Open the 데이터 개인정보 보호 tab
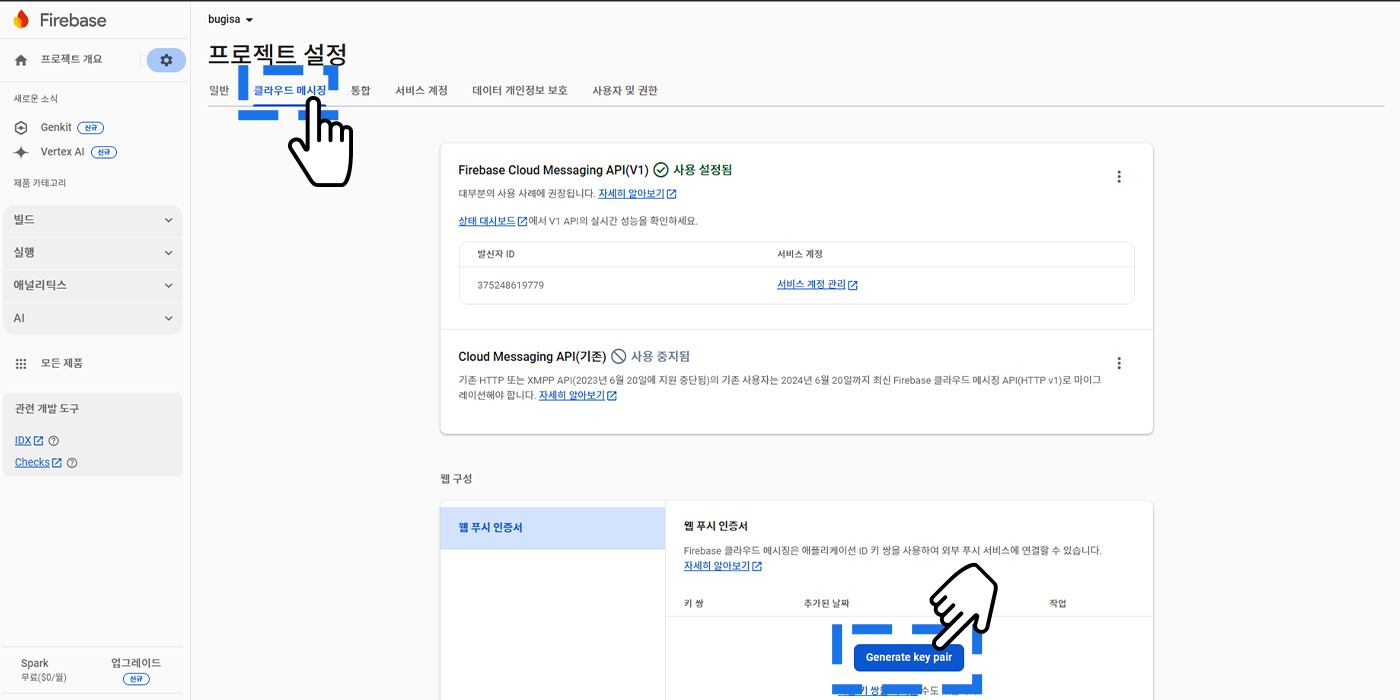 tap(520, 90)
